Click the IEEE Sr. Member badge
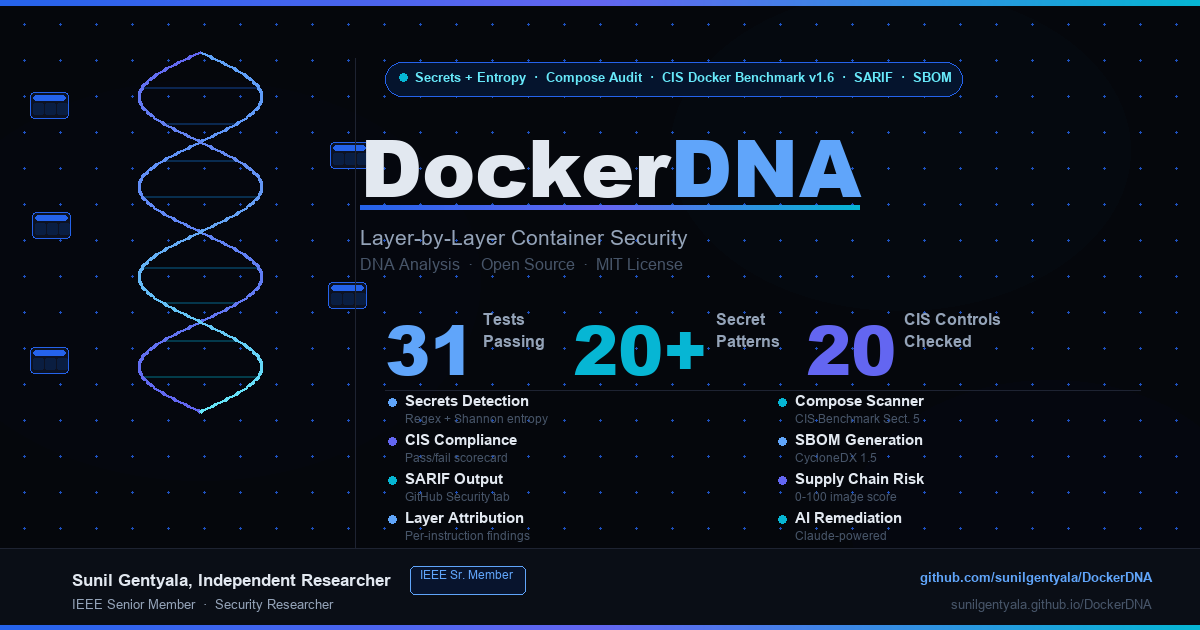Viewport: 1200px width, 630px height. point(468,580)
